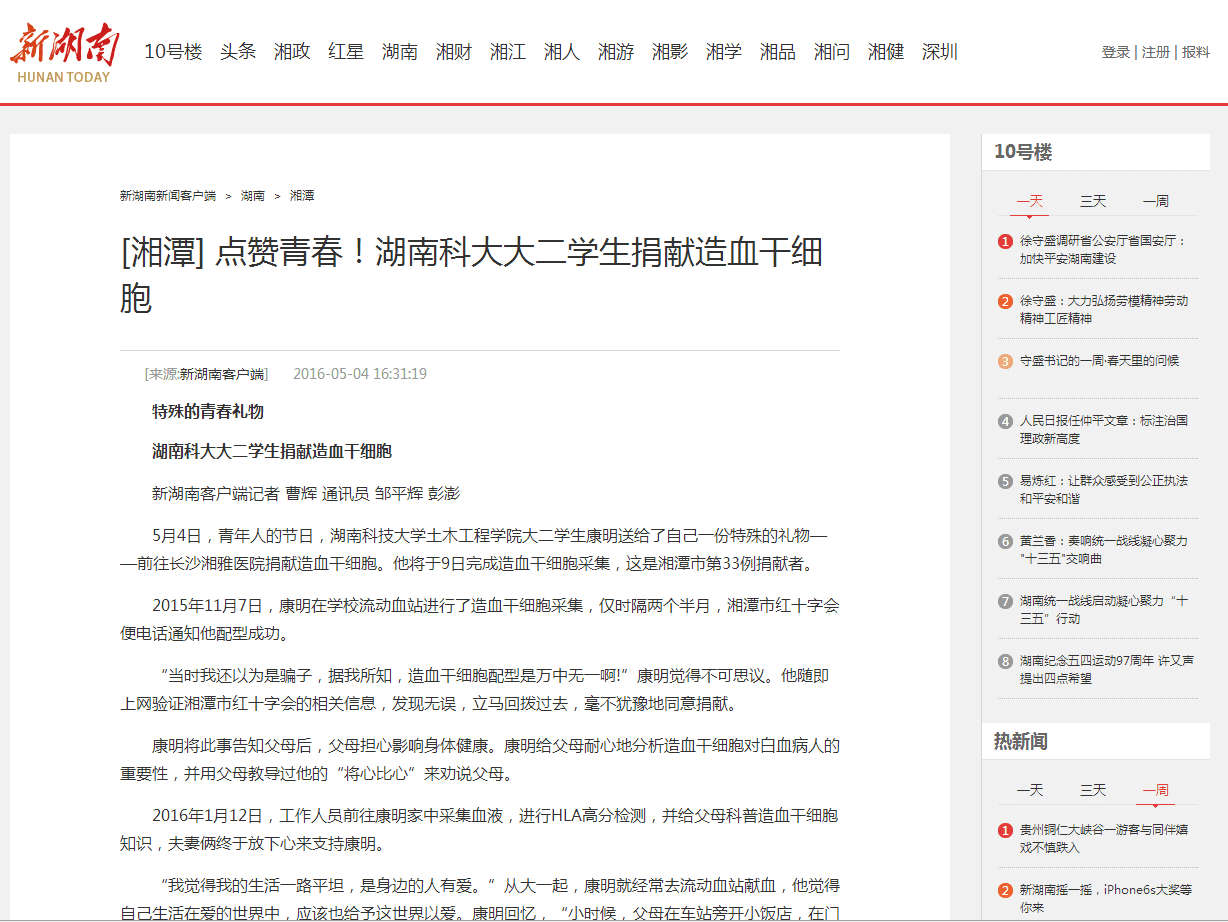Open story 易炼红：让群众感受到公正执法
The image size is (1228, 922).
[x=1104, y=489]
